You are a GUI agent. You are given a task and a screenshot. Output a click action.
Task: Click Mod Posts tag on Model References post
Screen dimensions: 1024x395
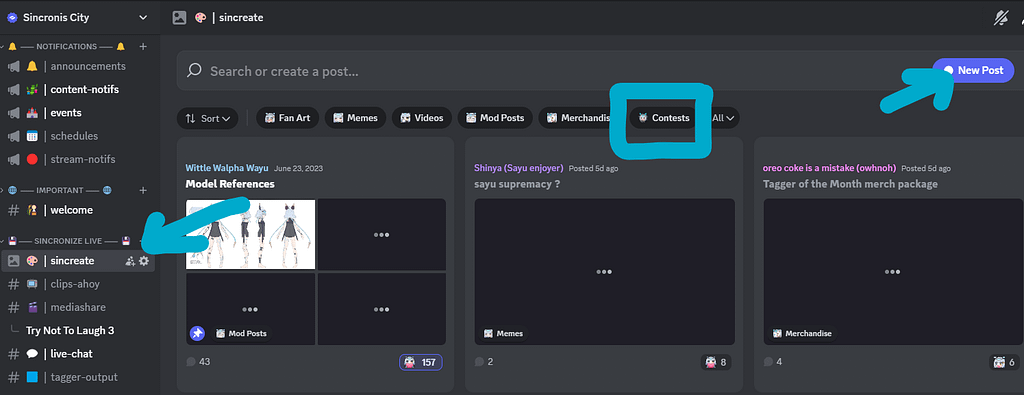pos(241,333)
